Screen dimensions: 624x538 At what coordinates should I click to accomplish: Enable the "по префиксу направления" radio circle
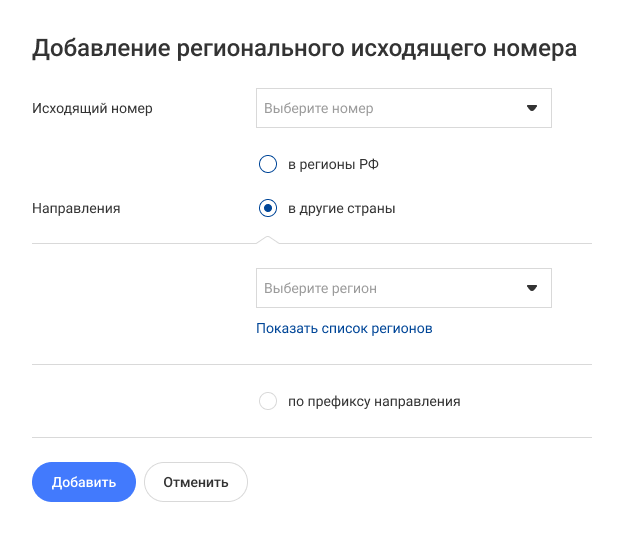[267, 401]
